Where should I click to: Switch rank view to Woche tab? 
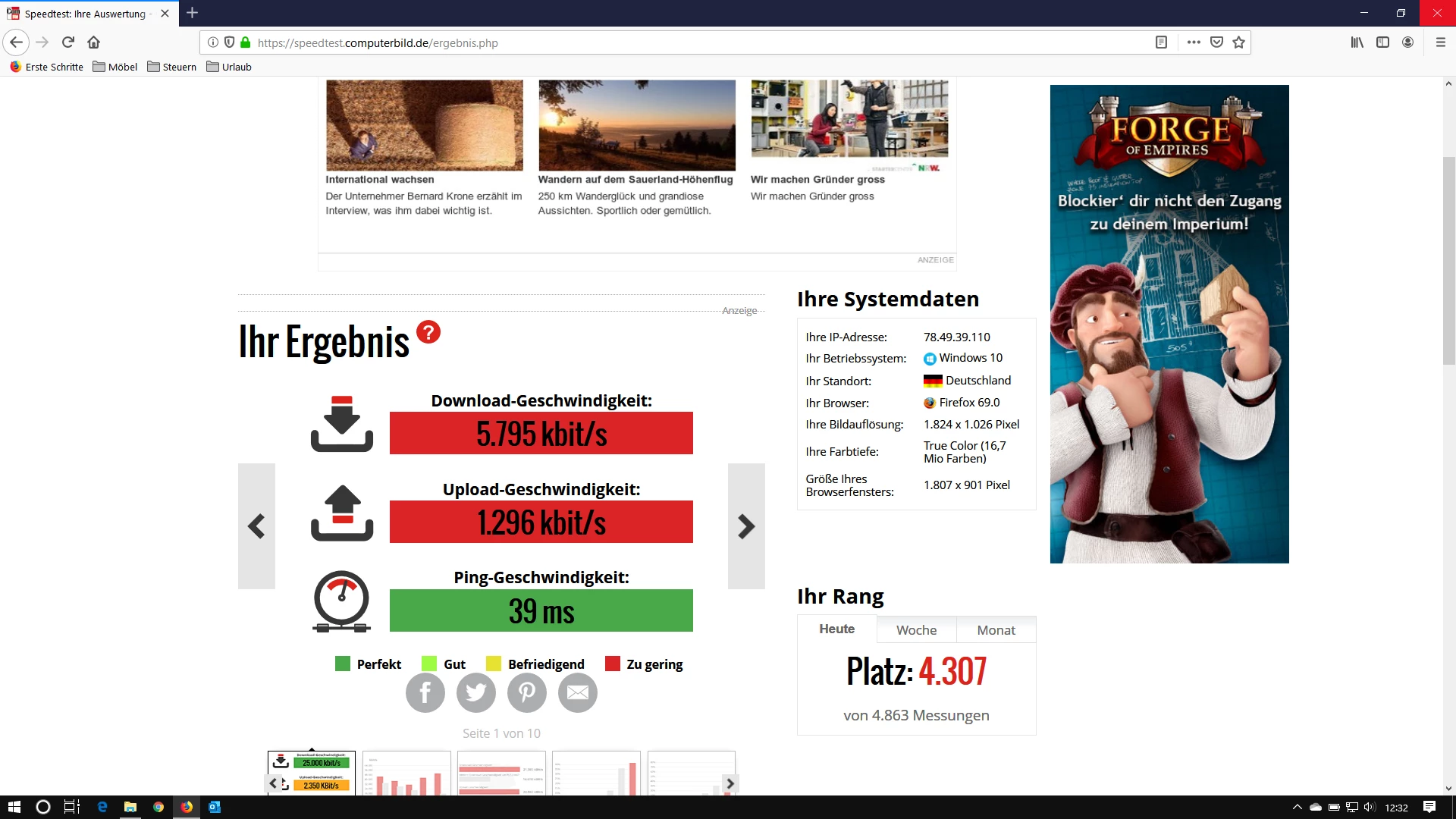pos(916,630)
